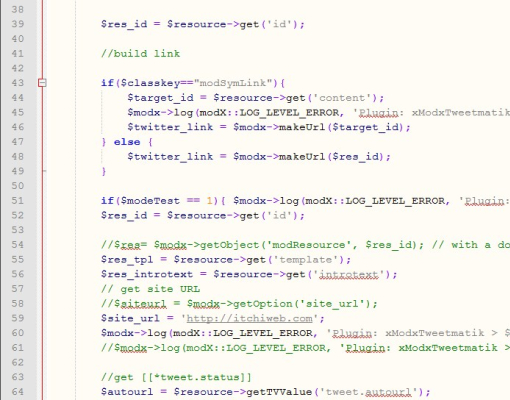
Task: Click LOG_LEVEL_ERROR on line 45
Action: [289, 112]
